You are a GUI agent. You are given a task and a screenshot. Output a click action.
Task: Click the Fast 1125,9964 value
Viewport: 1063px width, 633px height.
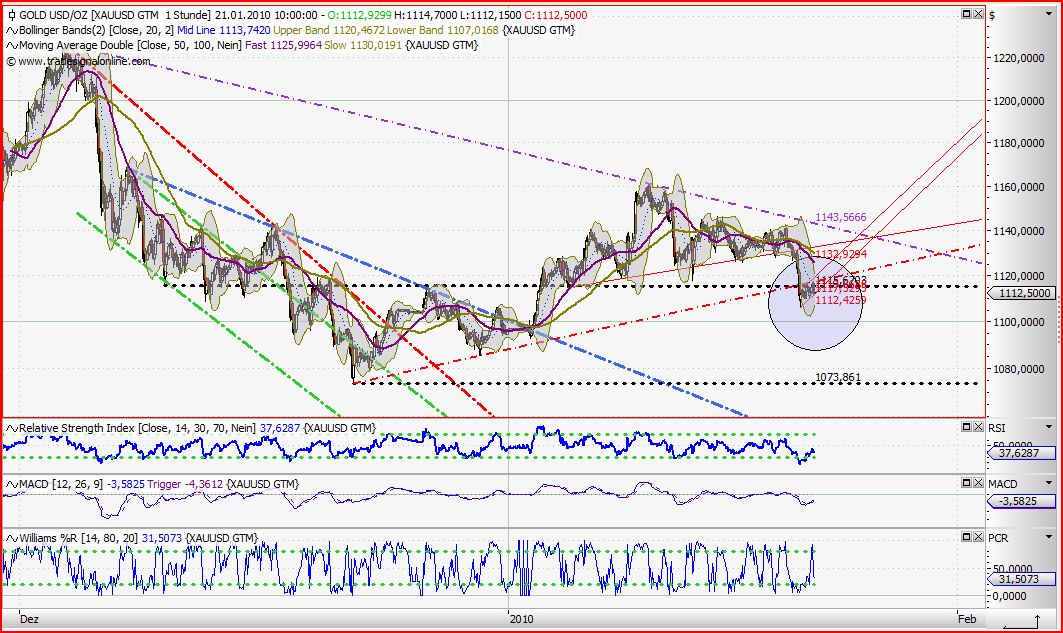(283, 45)
